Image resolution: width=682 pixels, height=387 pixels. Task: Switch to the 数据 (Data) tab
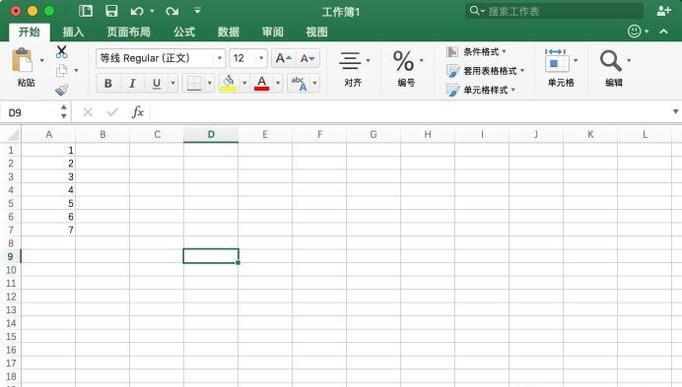click(229, 32)
